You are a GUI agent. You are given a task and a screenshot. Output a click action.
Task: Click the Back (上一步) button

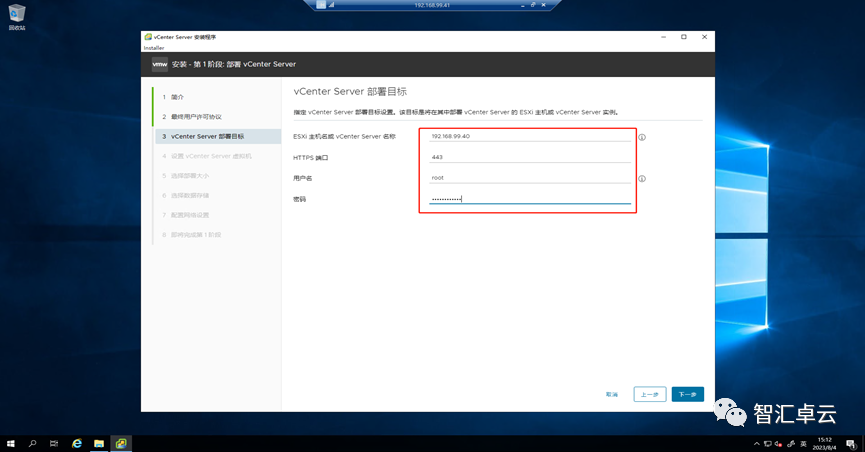pos(650,395)
